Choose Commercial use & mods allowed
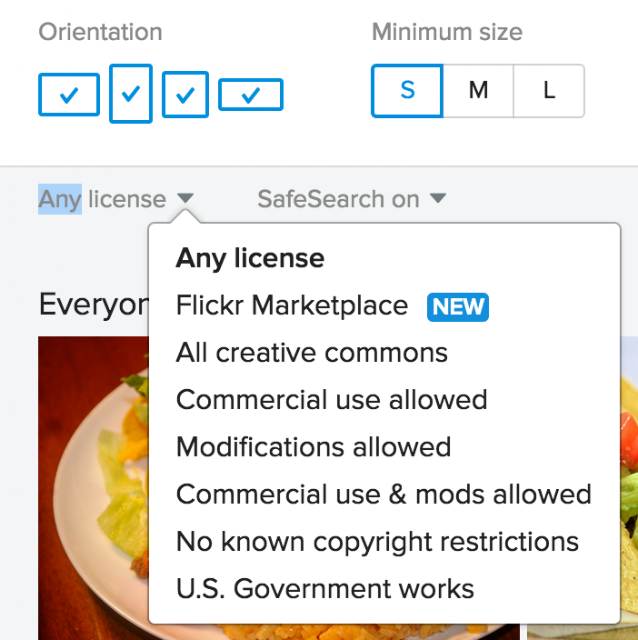Image resolution: width=638 pixels, height=640 pixels. (x=384, y=494)
